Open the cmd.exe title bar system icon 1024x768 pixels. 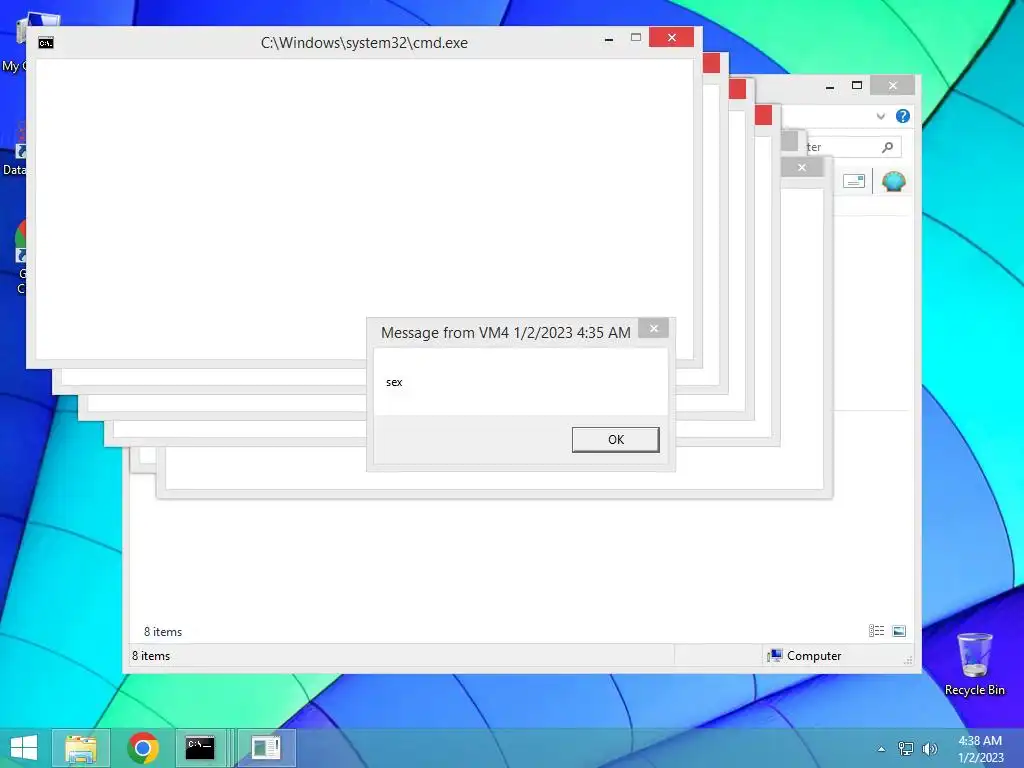46,43
